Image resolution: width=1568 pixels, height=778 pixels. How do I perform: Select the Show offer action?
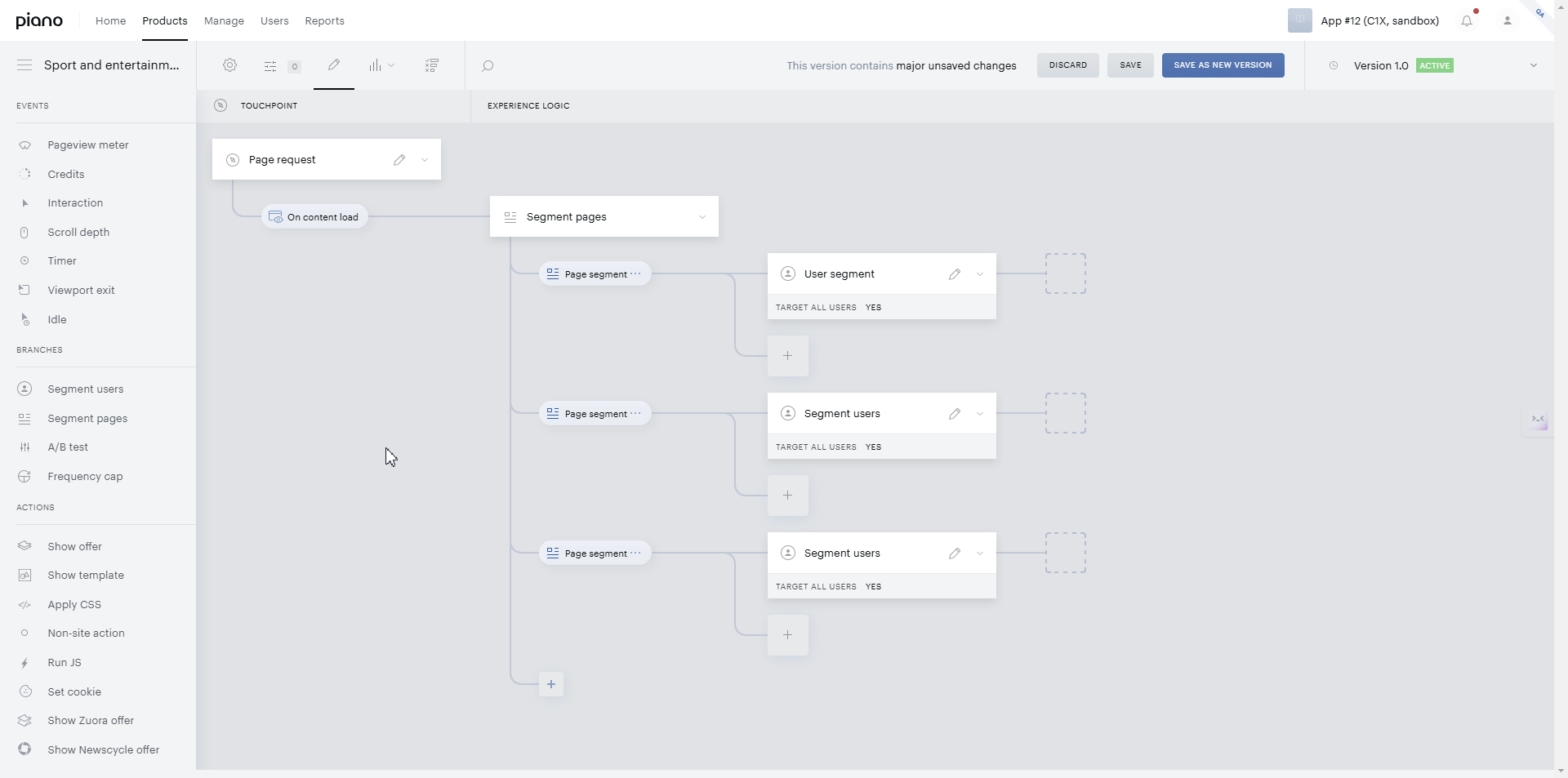74,546
